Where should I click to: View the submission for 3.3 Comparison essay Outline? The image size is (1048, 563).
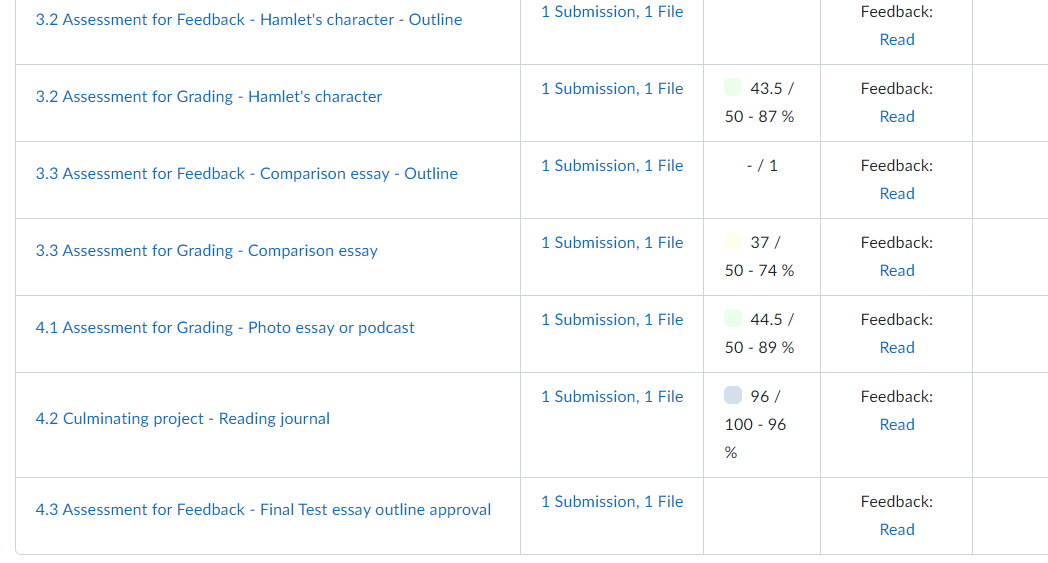(612, 166)
